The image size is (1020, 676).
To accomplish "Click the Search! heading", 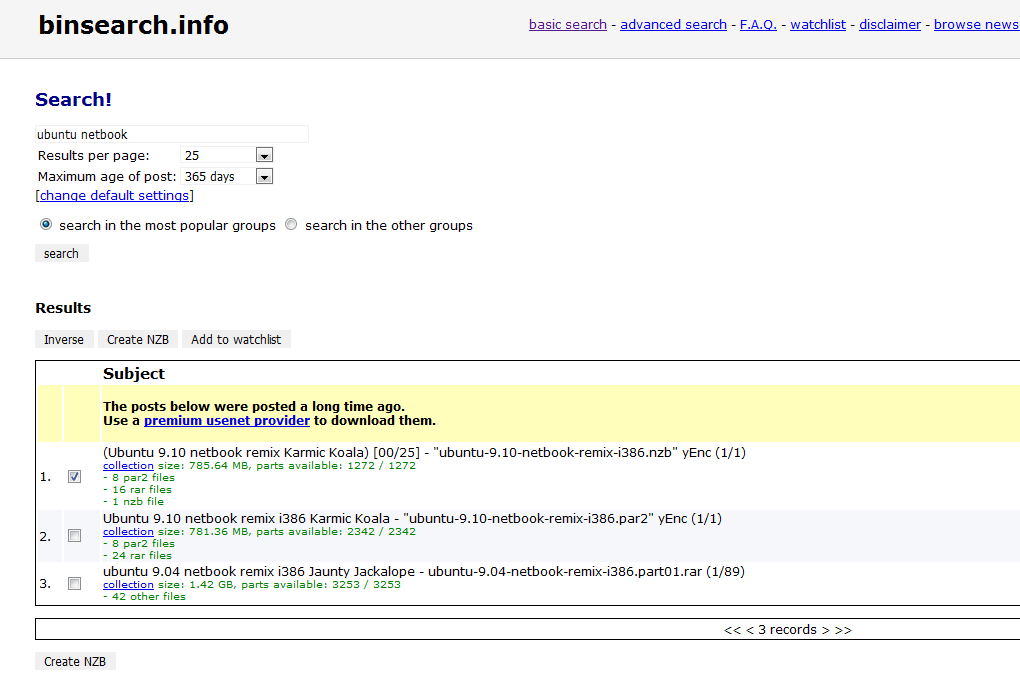I will [74, 100].
